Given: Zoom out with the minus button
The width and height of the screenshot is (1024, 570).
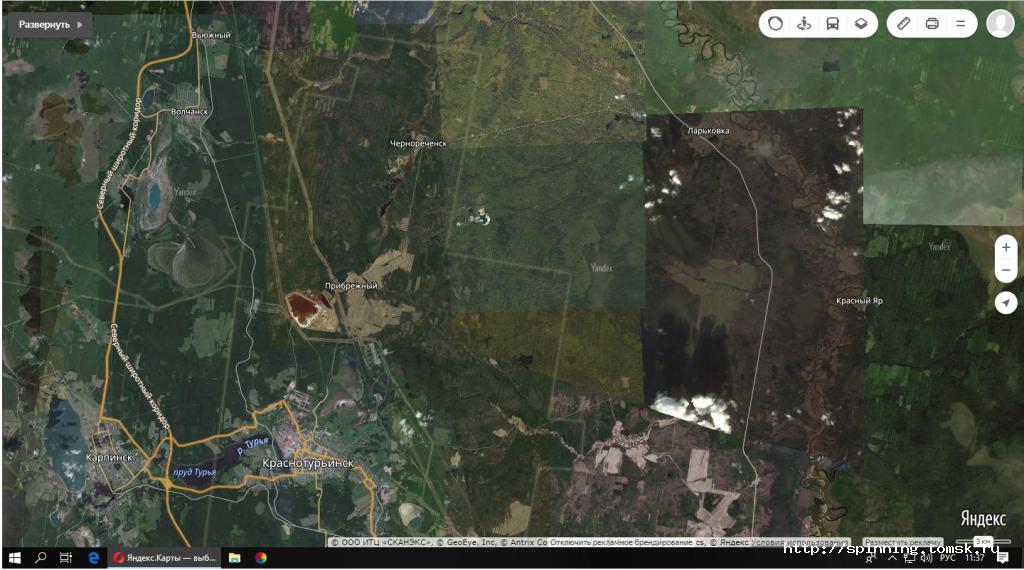Looking at the screenshot, I should 1006,271.
